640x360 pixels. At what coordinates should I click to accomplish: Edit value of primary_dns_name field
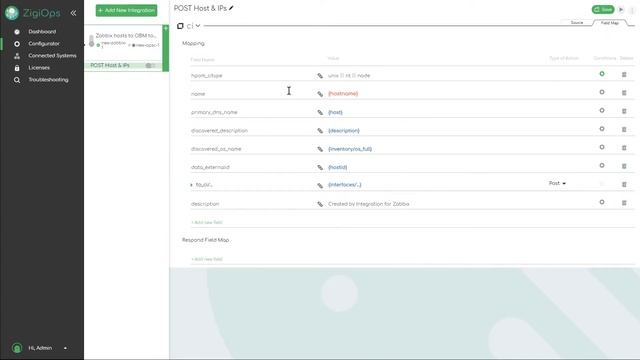320,112
